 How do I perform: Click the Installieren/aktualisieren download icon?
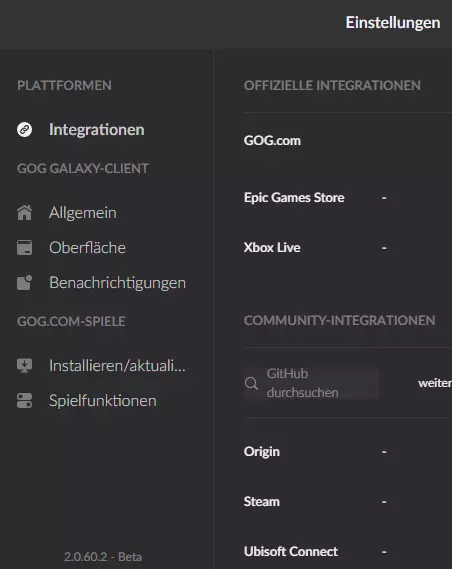[x=24, y=365]
